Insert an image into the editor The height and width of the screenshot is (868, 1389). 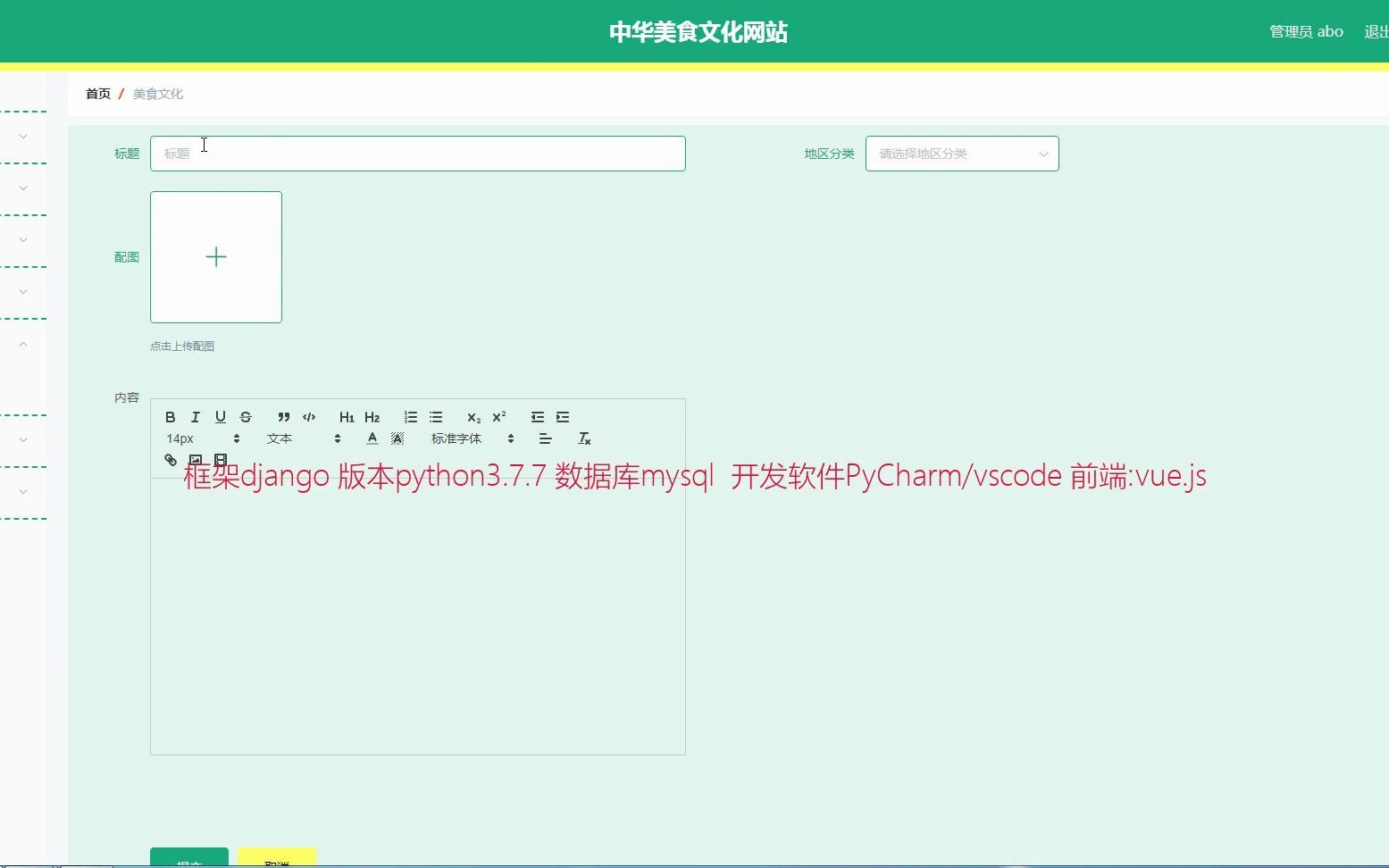(196, 460)
